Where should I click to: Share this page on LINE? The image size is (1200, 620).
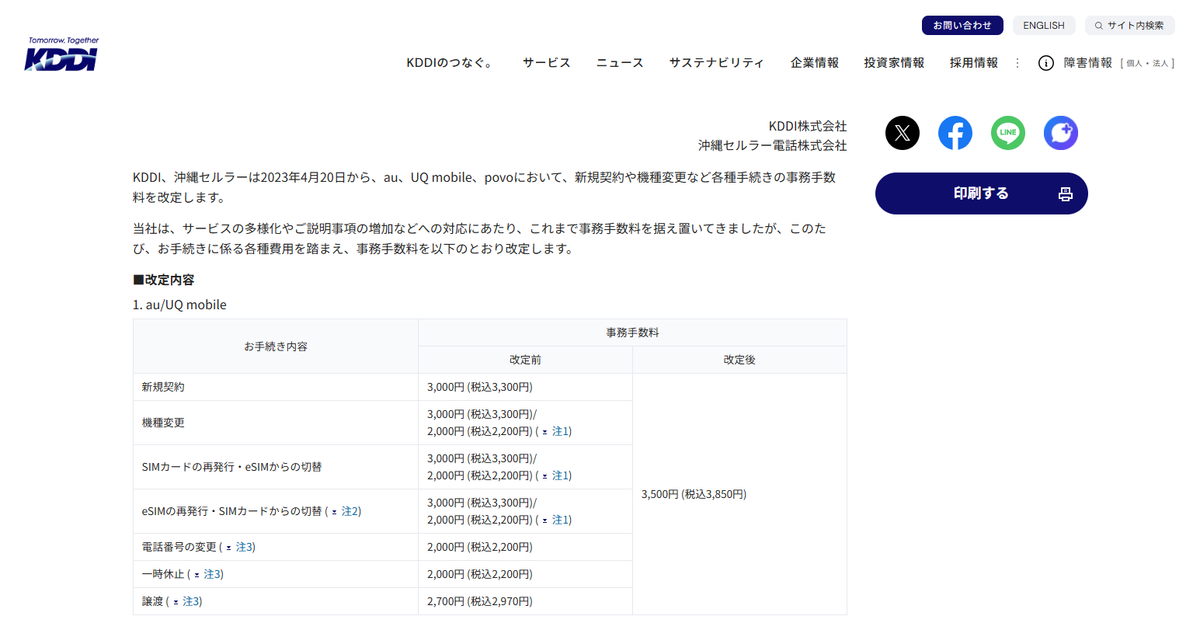coord(1008,133)
